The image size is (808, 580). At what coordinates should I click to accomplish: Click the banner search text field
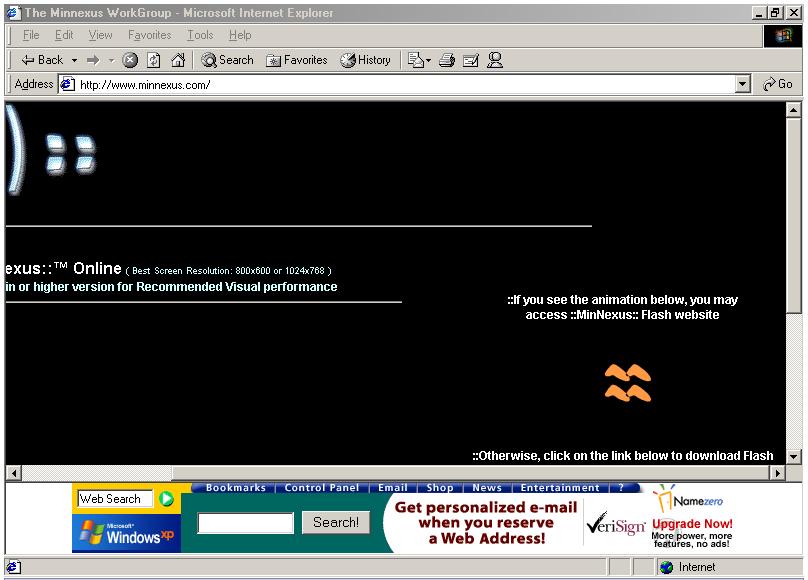pos(246,523)
